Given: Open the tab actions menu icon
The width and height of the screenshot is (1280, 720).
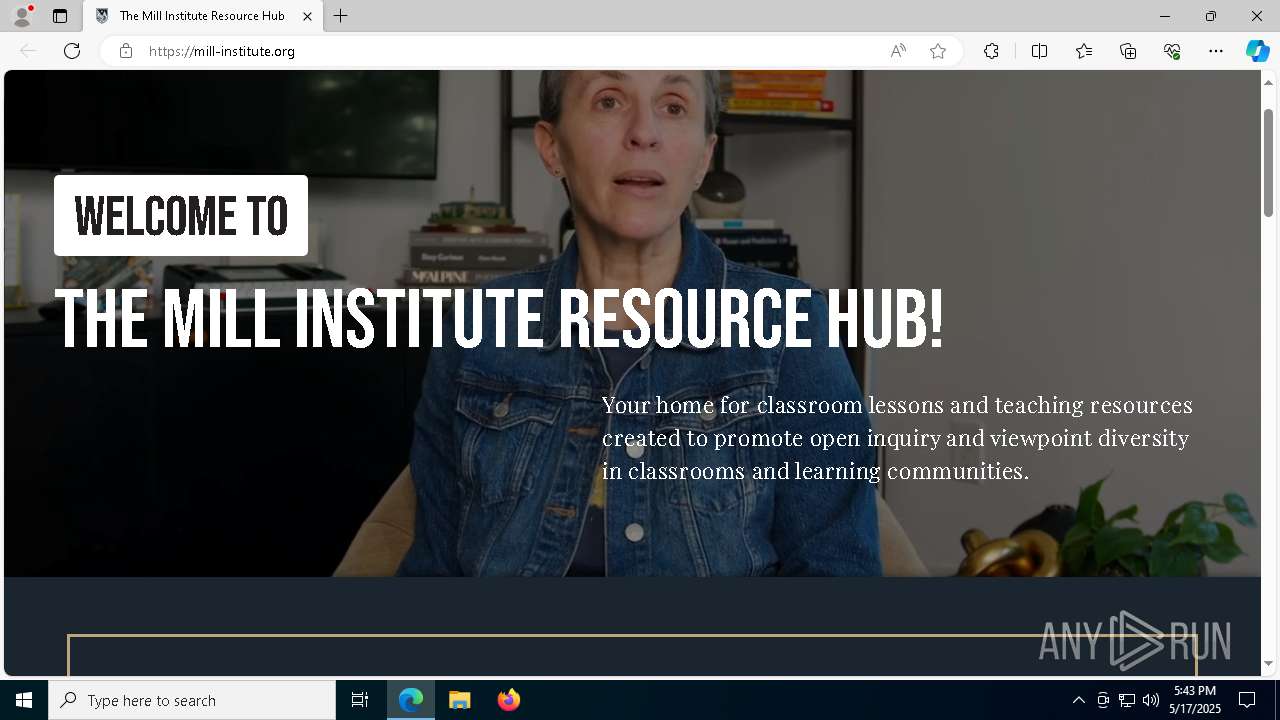Looking at the screenshot, I should 60,16.
